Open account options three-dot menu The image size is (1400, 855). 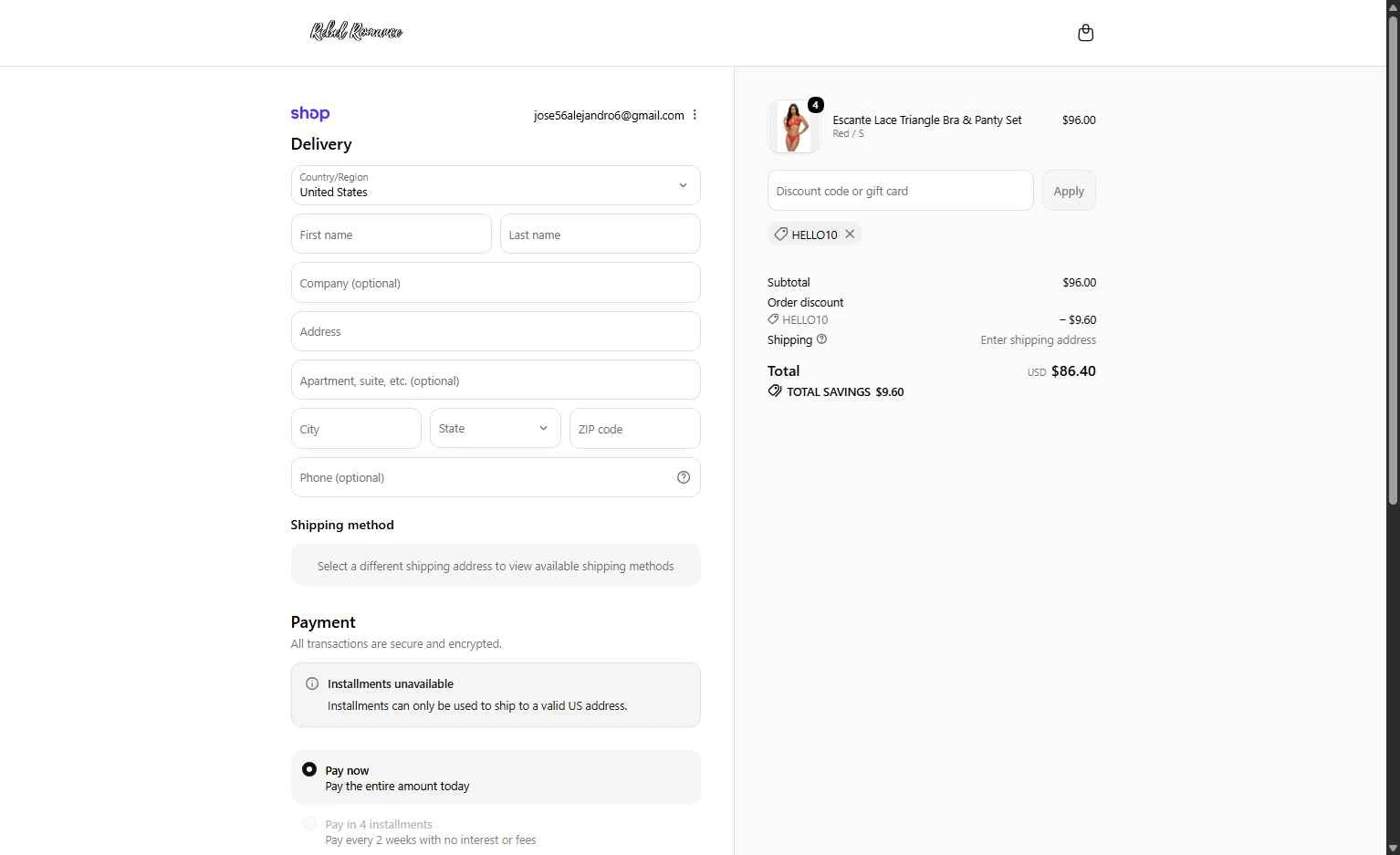[695, 115]
